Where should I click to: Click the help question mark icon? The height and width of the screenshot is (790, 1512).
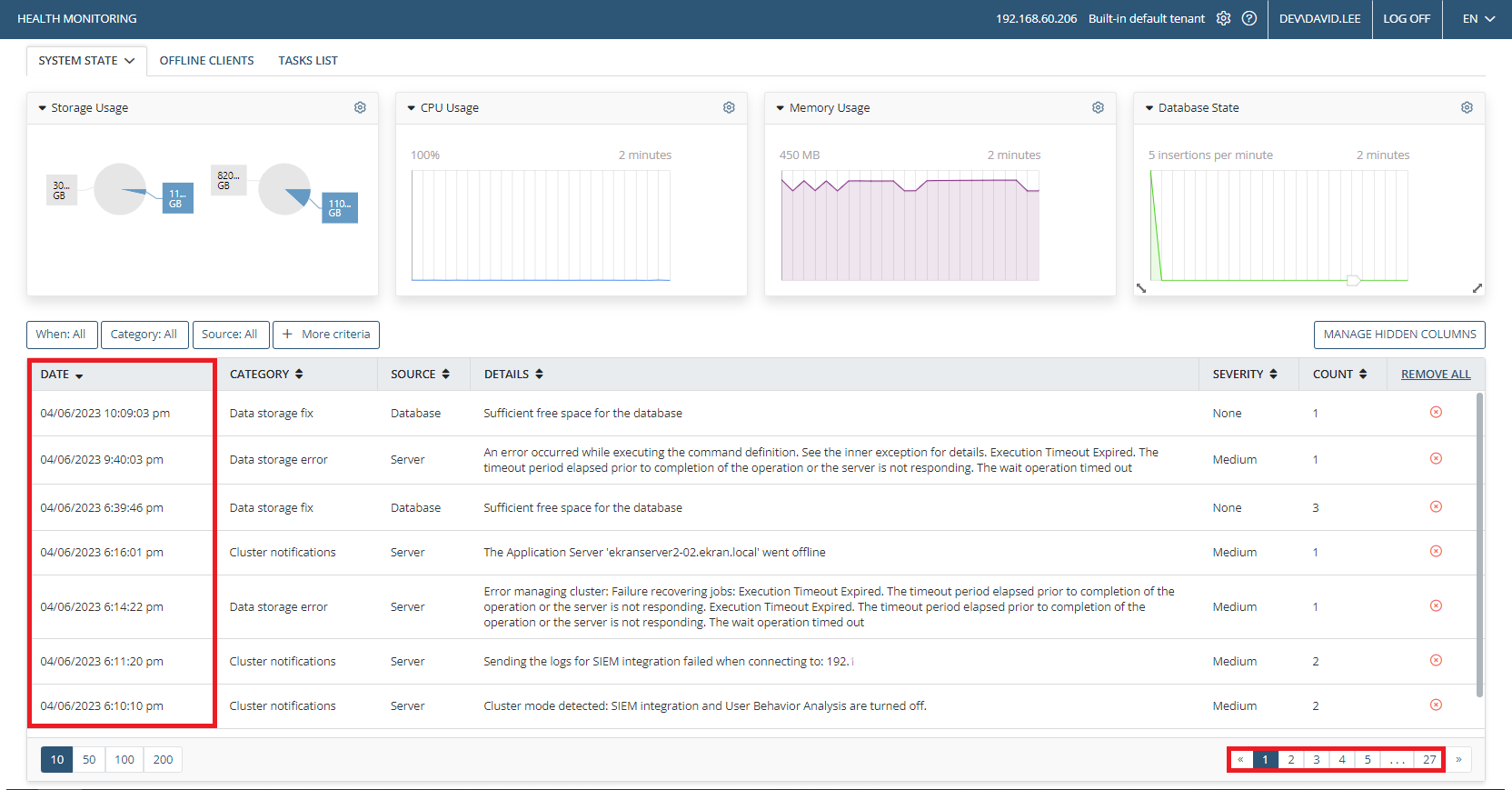coord(1249,18)
